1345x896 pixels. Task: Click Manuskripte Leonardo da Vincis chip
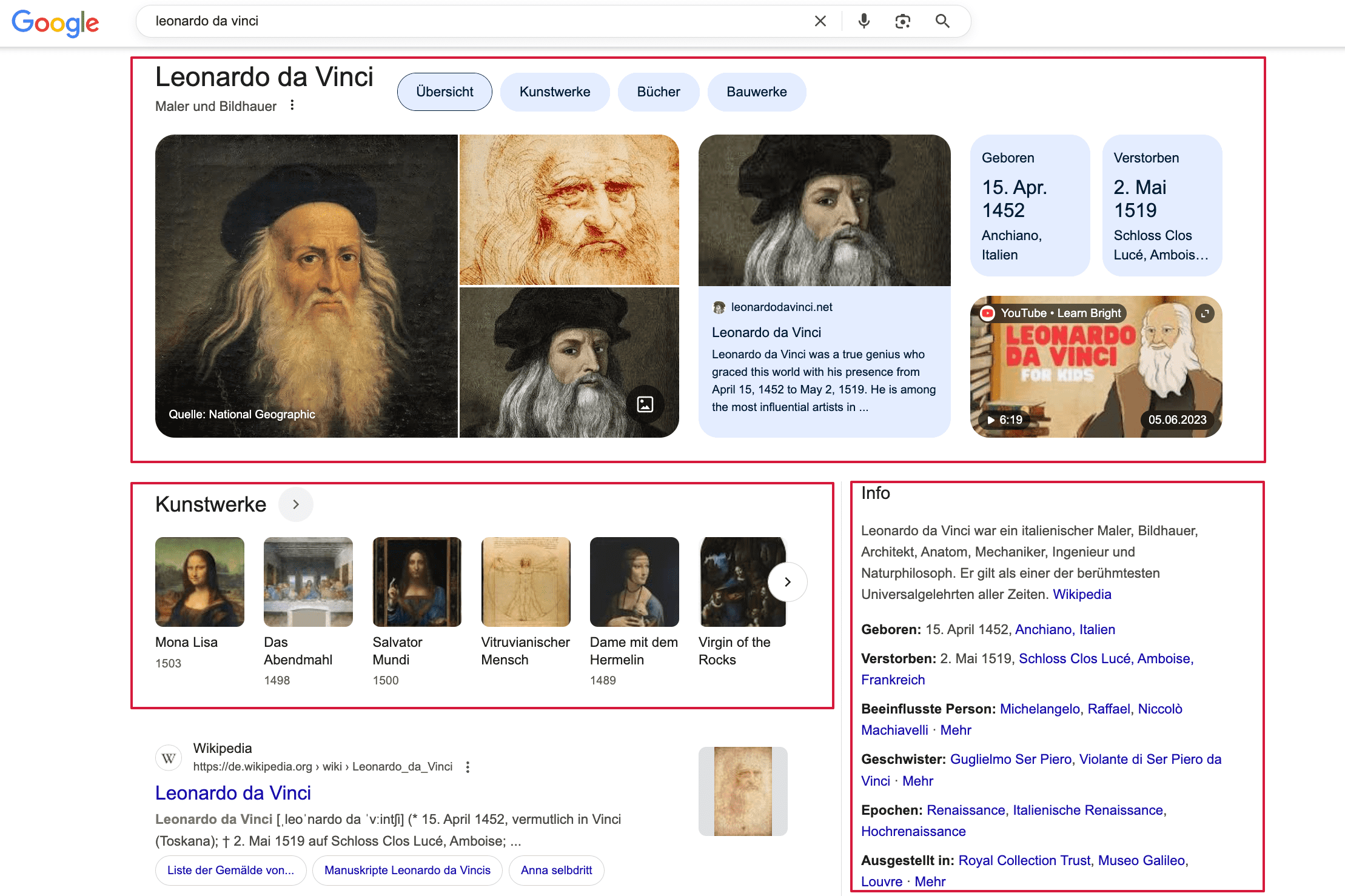[x=407, y=871]
